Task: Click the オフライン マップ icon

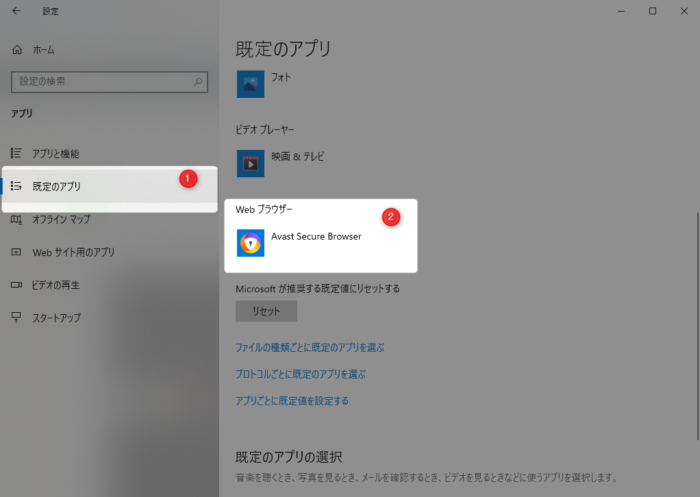Action: pyautogui.click(x=16, y=219)
